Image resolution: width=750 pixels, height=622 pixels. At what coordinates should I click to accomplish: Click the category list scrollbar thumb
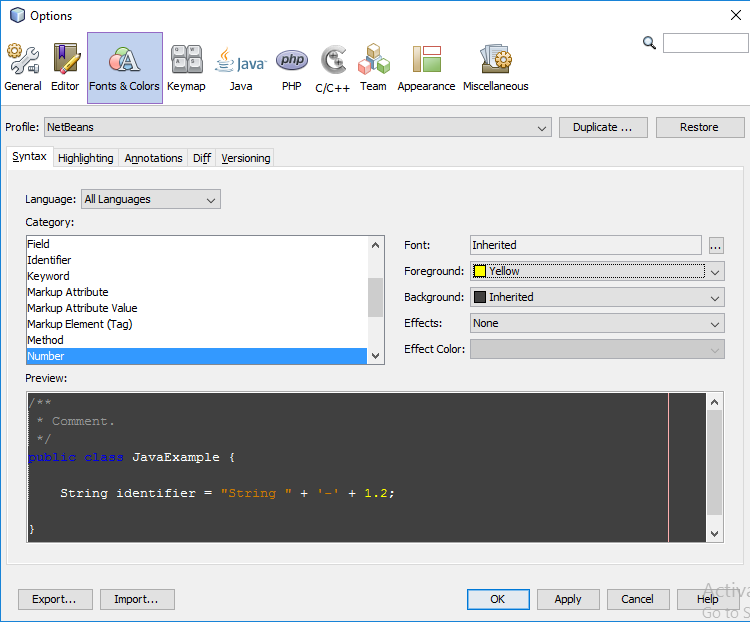point(375,297)
